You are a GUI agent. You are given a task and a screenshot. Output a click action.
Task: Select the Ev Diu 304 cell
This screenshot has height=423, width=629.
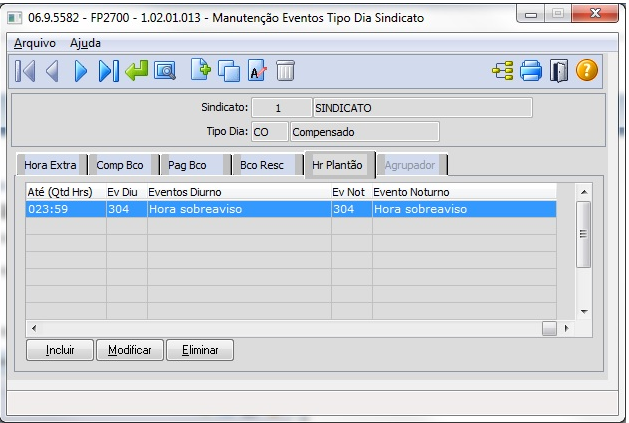pyautogui.click(x=126, y=209)
